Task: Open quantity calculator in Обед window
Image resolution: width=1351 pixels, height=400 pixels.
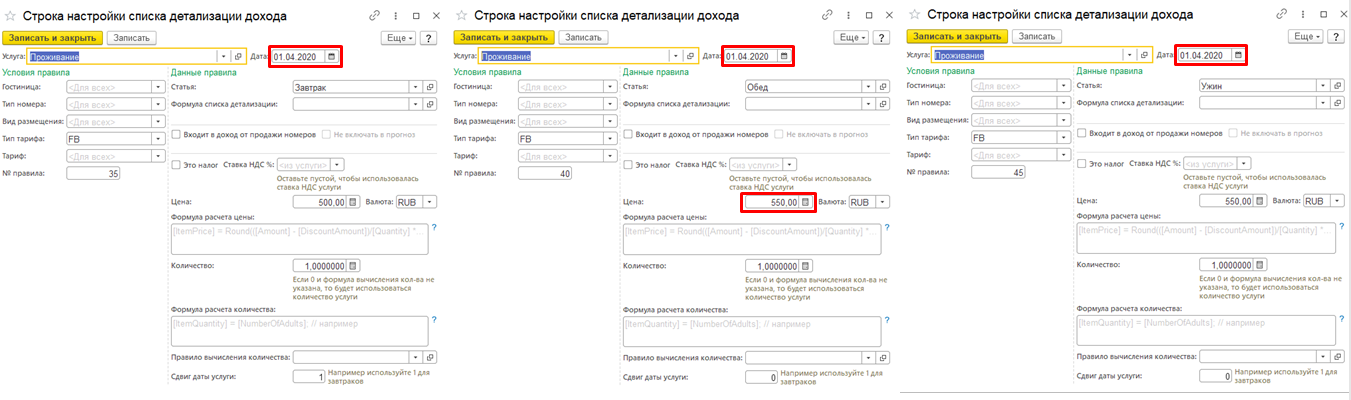Action: (x=803, y=265)
